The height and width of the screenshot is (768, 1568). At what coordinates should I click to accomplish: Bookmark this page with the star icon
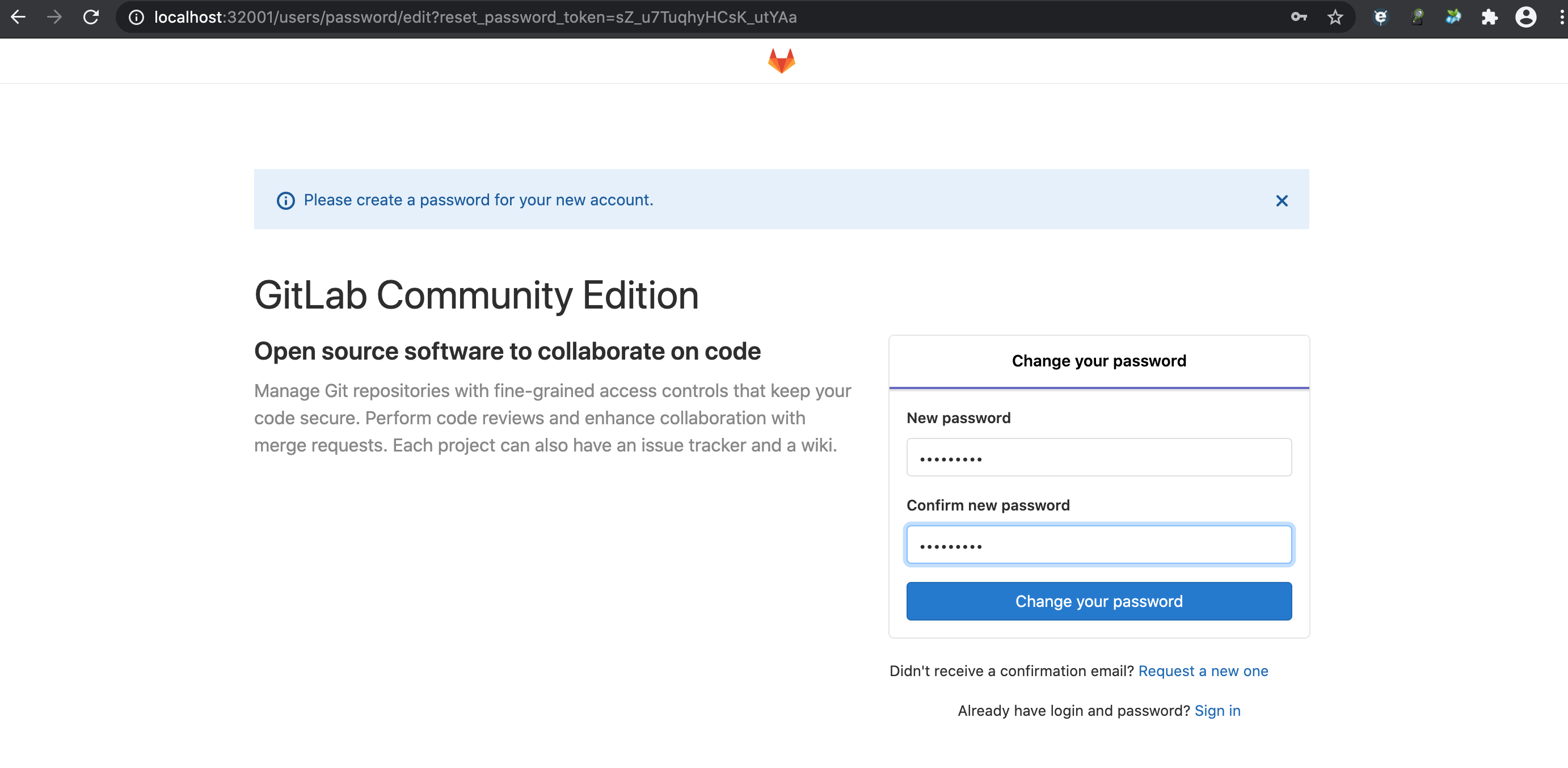(1335, 17)
